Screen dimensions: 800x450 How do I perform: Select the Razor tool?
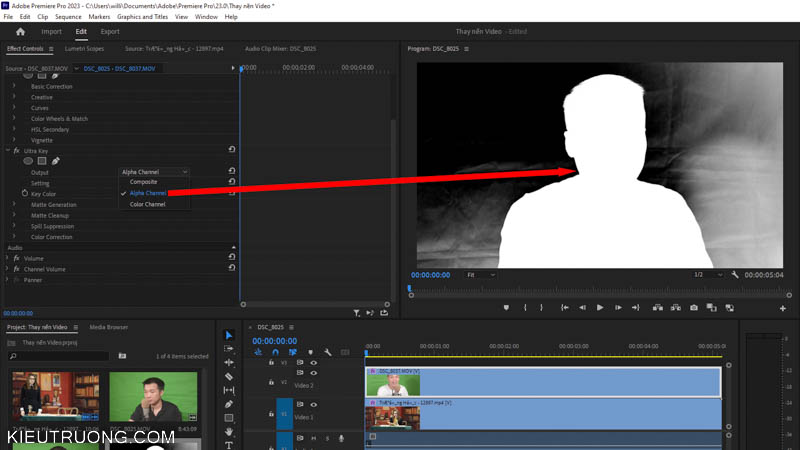click(x=229, y=377)
